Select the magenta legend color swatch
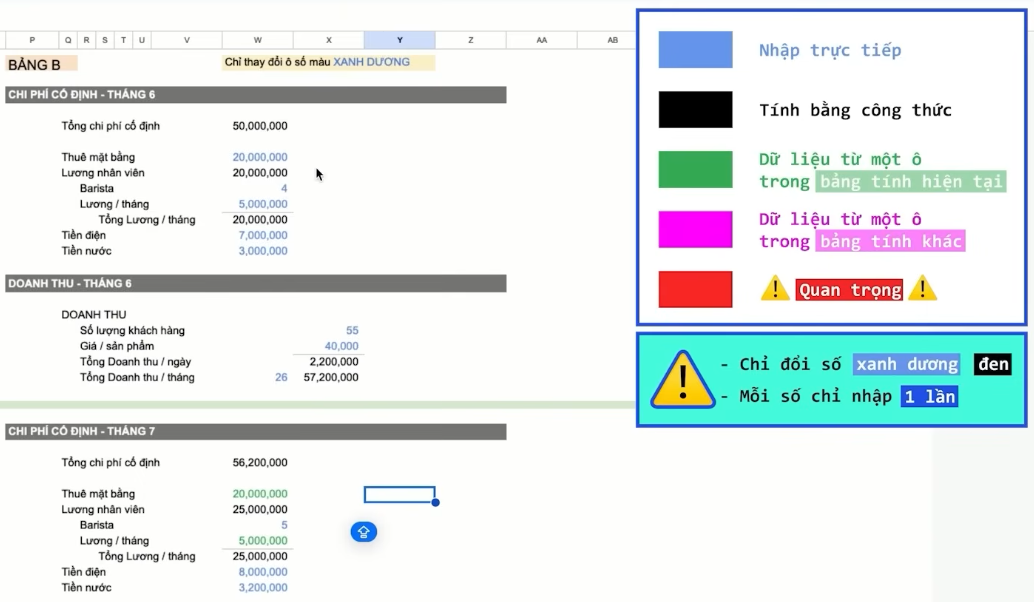The width and height of the screenshot is (1034, 602). click(695, 229)
